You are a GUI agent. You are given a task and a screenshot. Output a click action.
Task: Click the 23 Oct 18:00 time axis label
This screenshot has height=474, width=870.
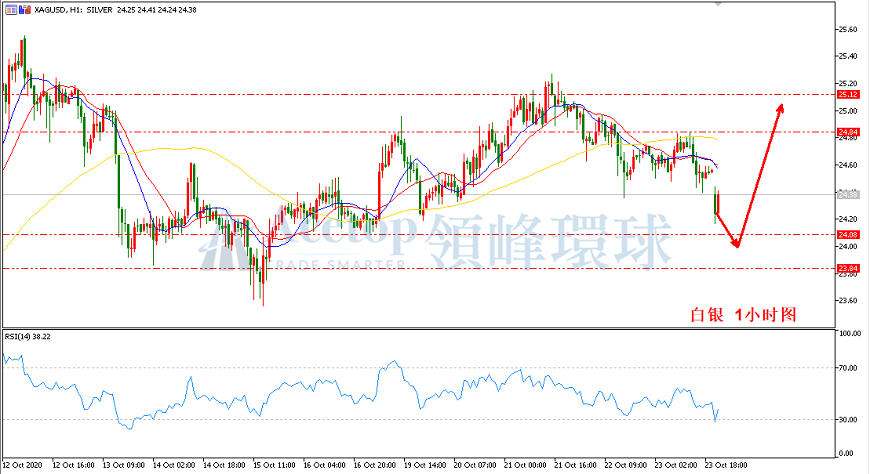click(x=726, y=465)
